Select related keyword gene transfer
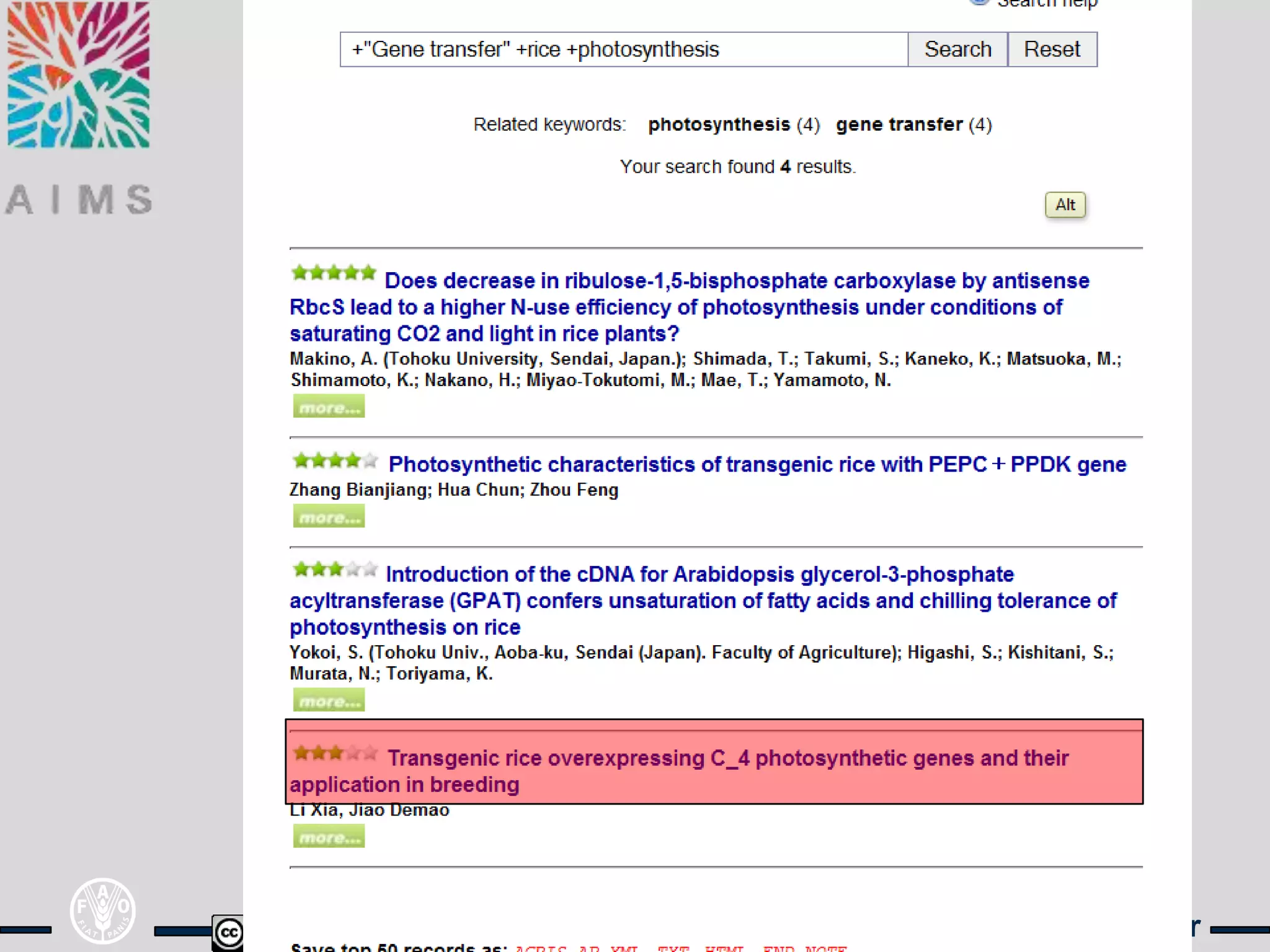Screen dimensions: 1270x952 point(899,125)
